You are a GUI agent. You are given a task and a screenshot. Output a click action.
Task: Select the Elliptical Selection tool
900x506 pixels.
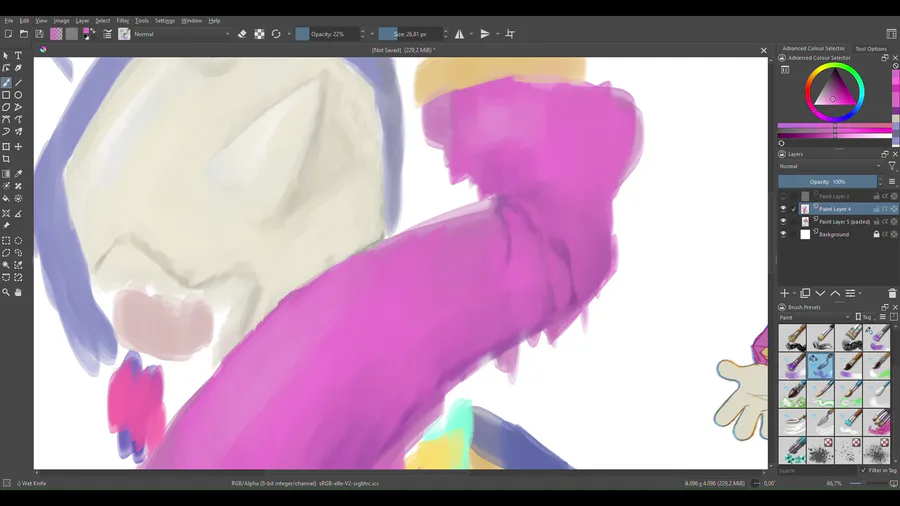point(18,240)
